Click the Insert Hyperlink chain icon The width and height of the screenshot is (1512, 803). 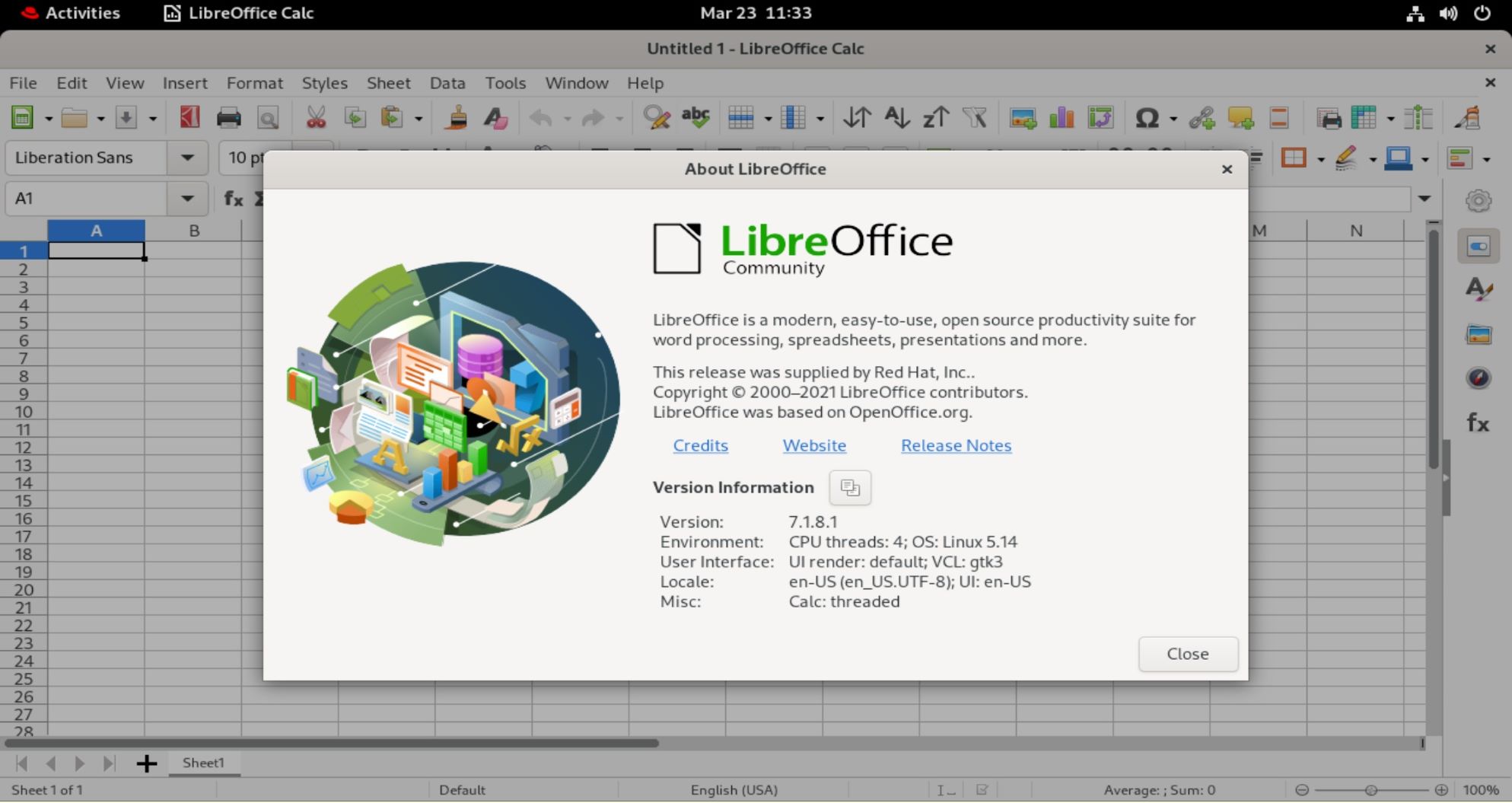point(1202,118)
